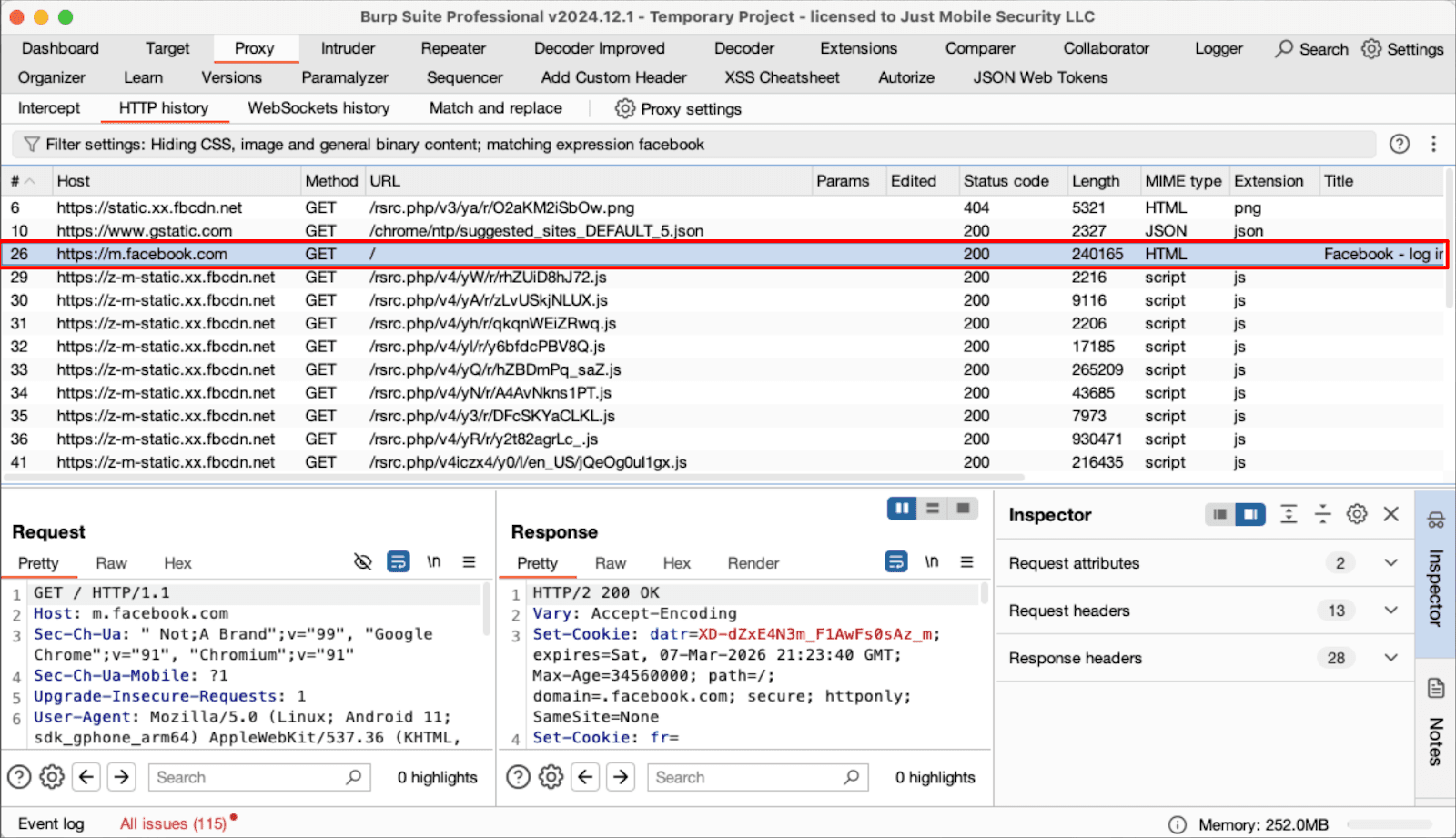
Task: Open the global Settings gear in top bar
Action: (x=1370, y=48)
